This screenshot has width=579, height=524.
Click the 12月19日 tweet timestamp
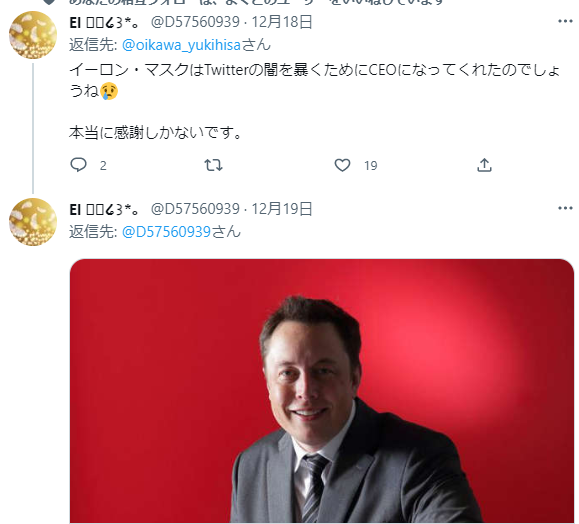pos(282,209)
